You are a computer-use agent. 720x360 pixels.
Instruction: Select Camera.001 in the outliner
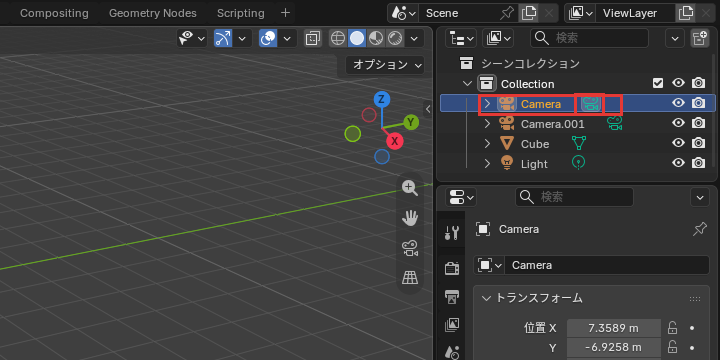click(x=552, y=124)
